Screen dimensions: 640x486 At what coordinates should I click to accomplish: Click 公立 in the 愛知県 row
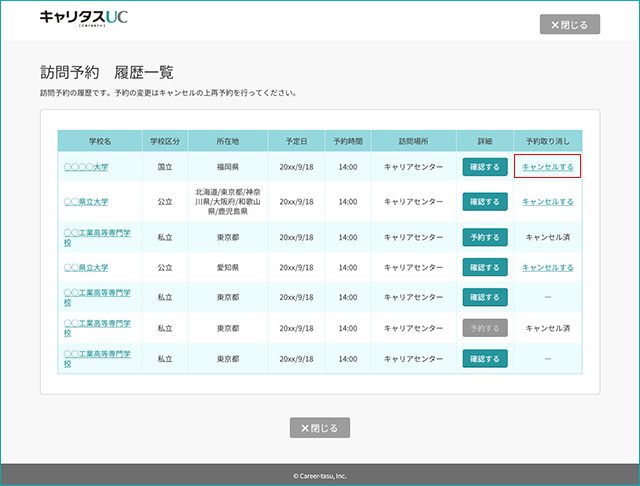(x=165, y=268)
